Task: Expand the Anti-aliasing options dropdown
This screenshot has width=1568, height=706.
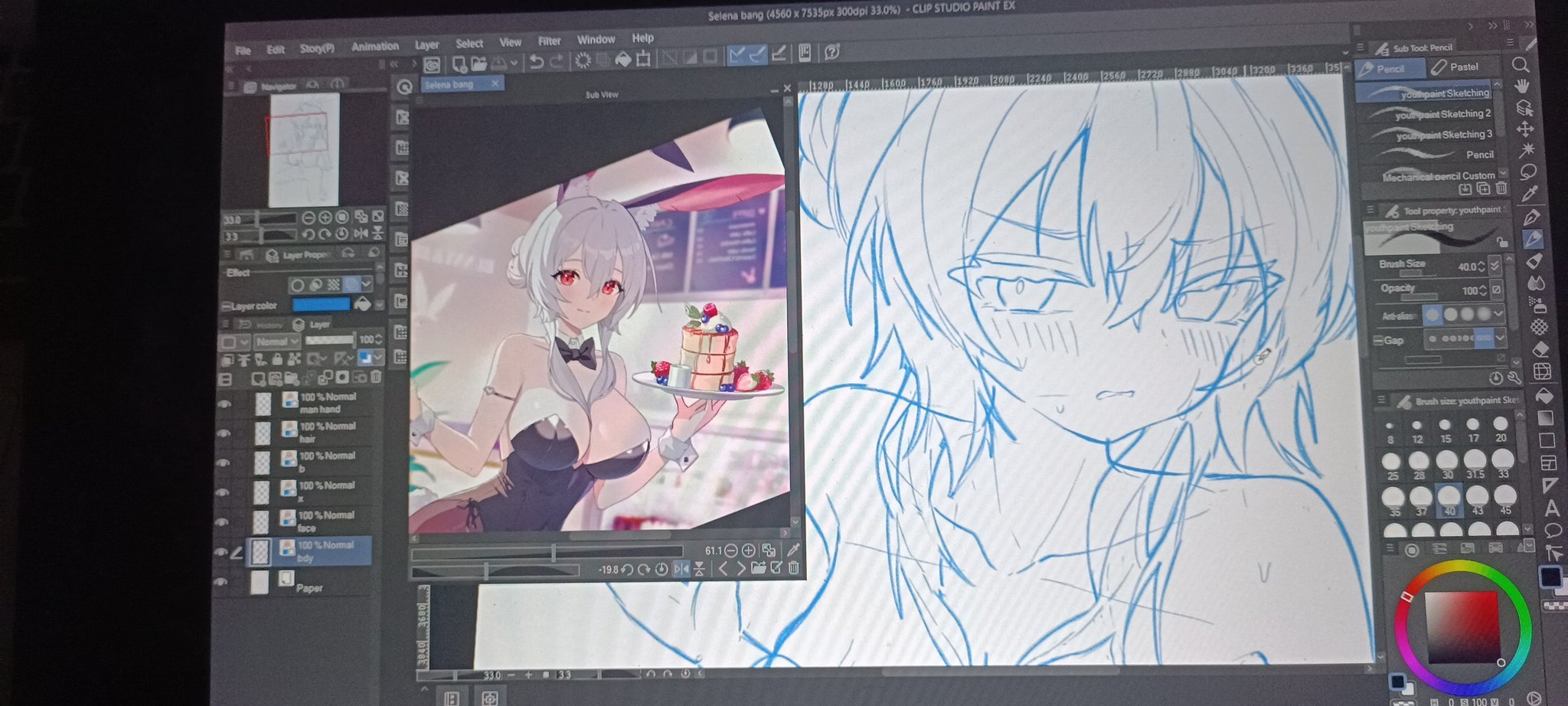Action: (x=1498, y=314)
